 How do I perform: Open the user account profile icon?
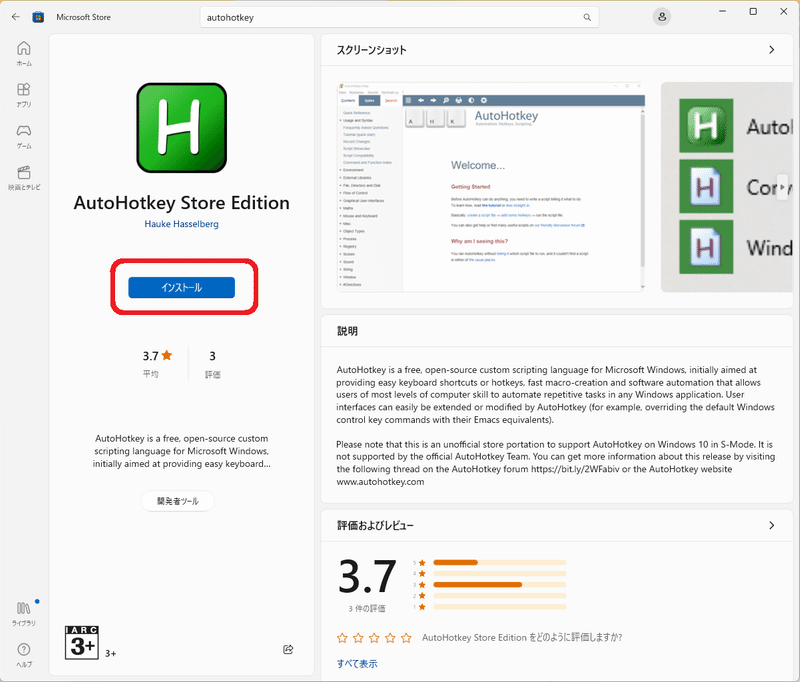pyautogui.click(x=662, y=17)
